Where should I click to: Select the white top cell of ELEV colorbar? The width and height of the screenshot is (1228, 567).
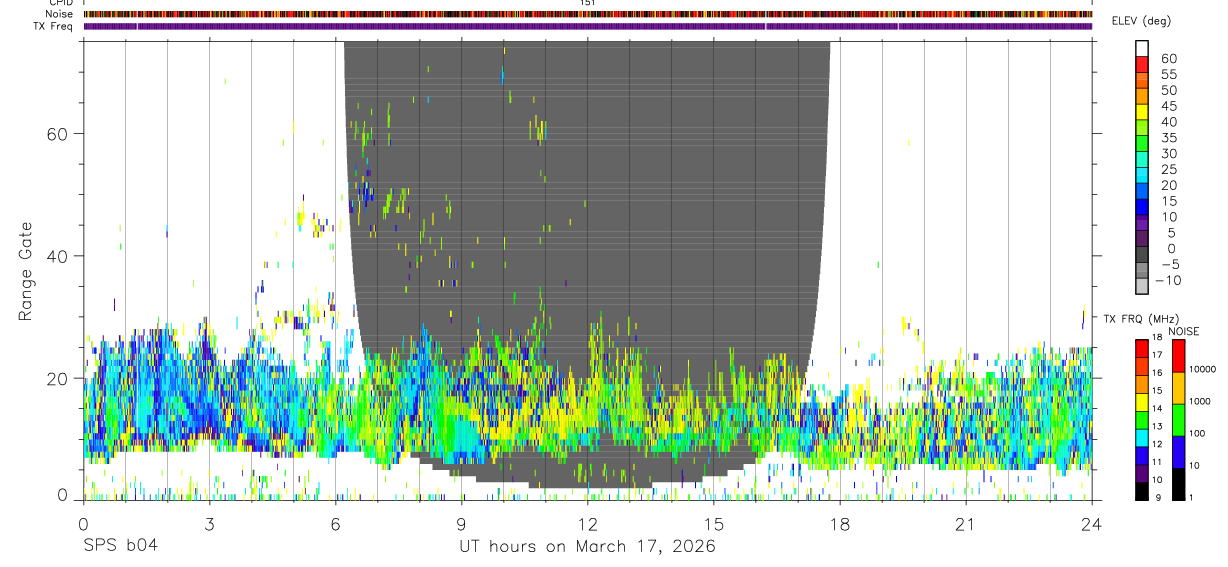click(x=1142, y=48)
